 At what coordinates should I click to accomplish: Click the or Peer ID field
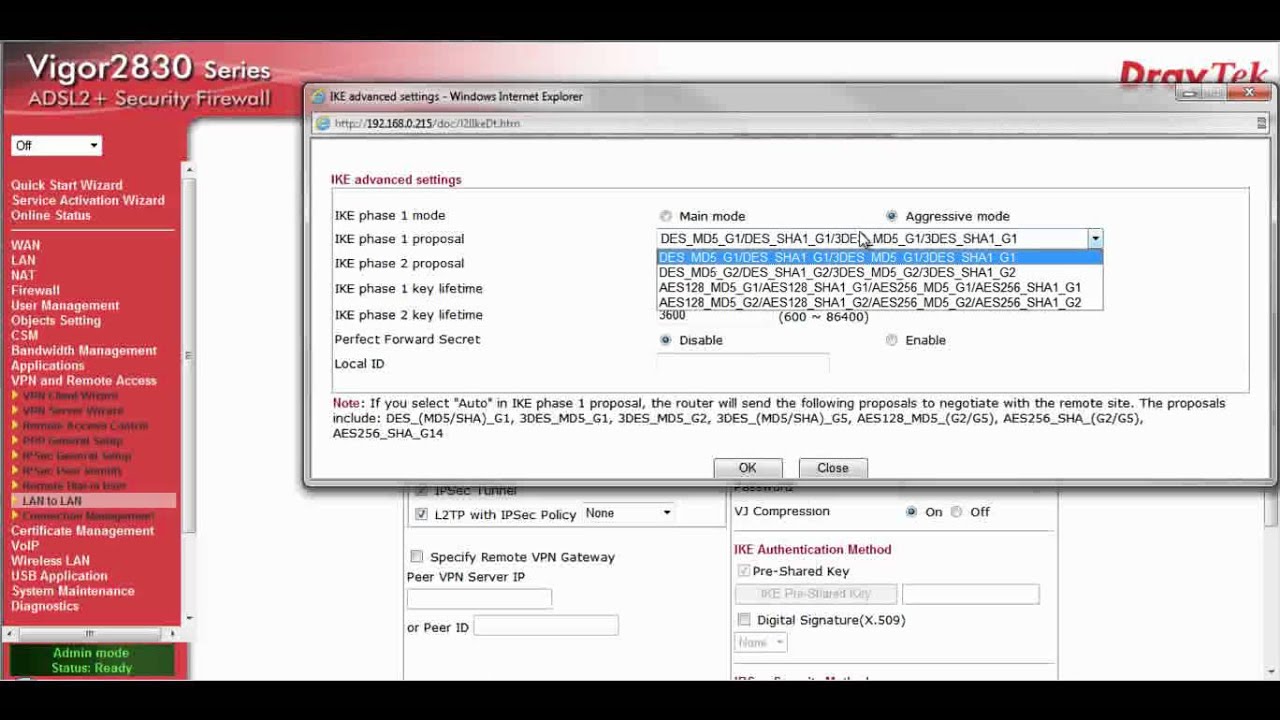546,627
